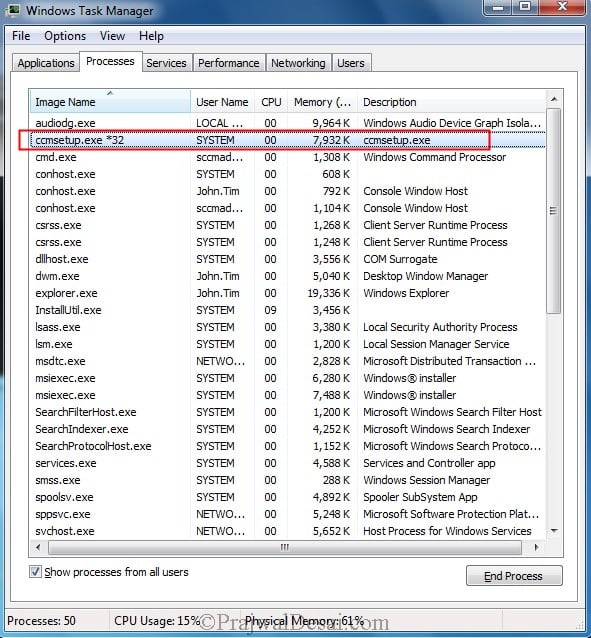Click the End Process button
This screenshot has height=638, width=591.
click(x=514, y=576)
